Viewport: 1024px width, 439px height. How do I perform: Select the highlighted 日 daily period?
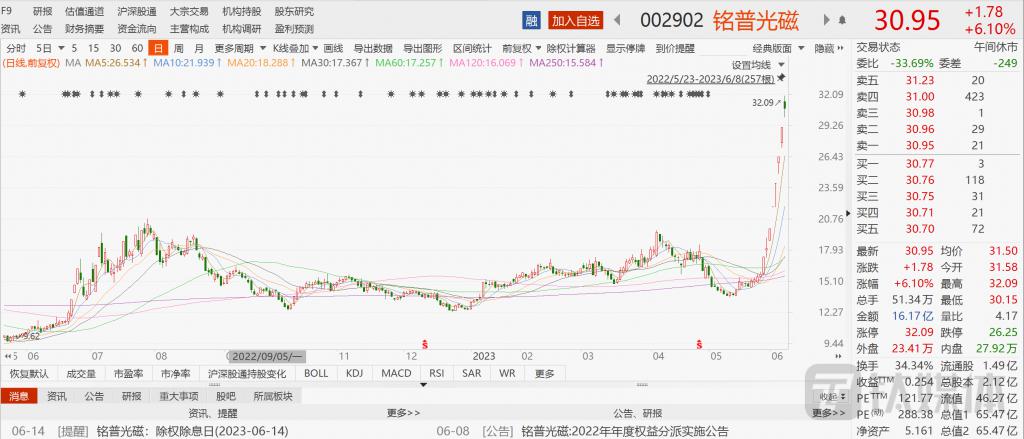pyautogui.click(x=158, y=48)
